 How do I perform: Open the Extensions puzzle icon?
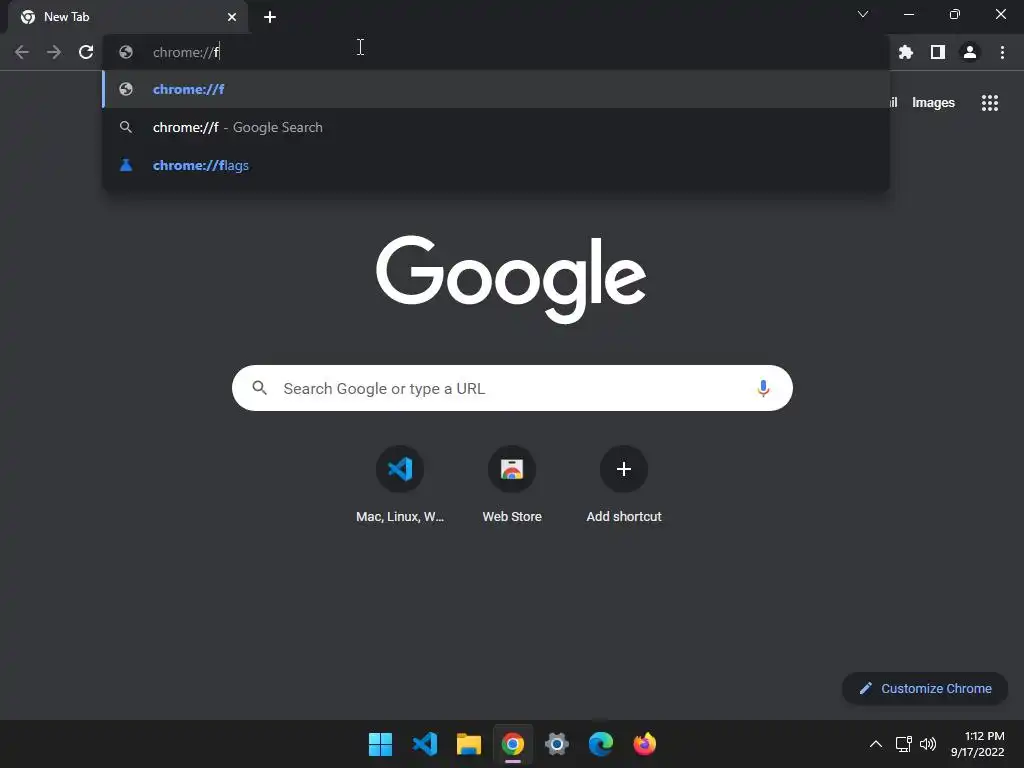[x=906, y=52]
